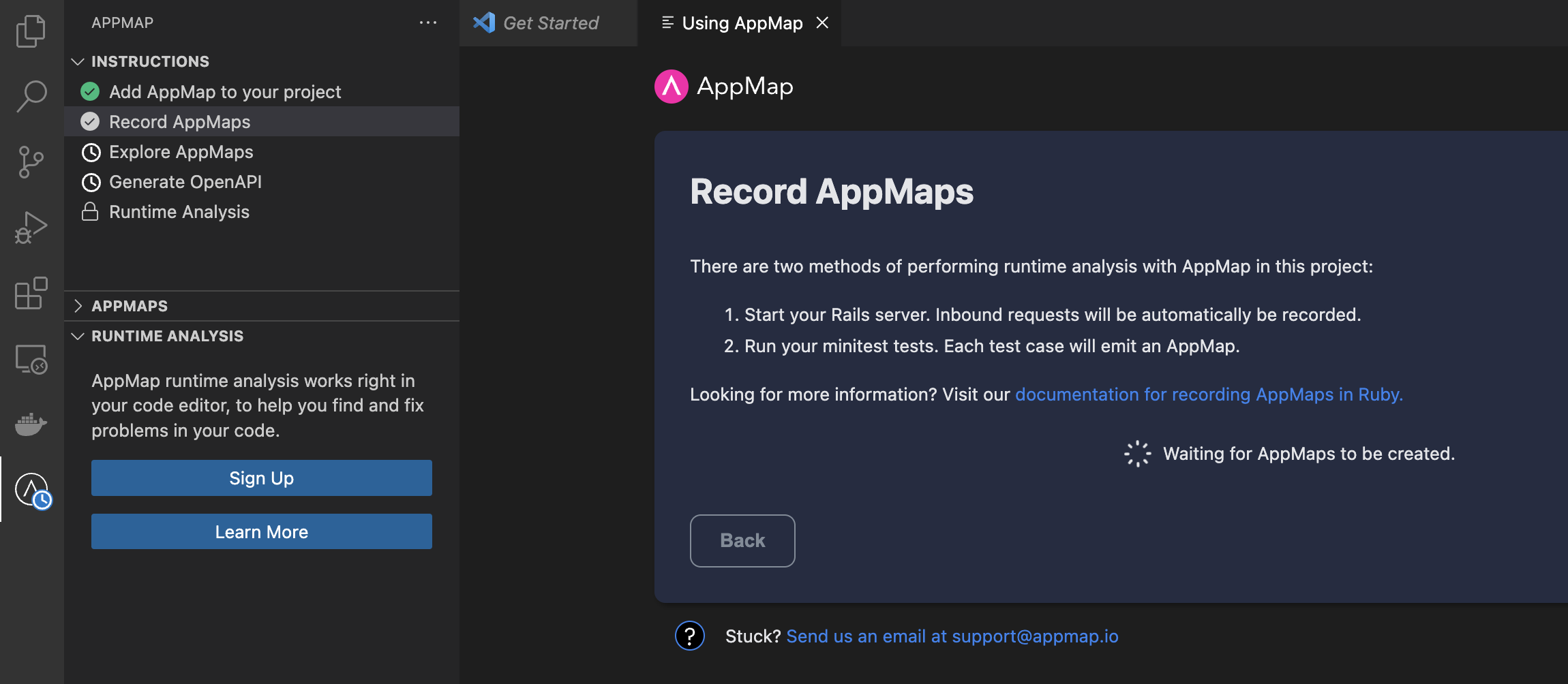Select the completed Record AppMaps checkmark
Image resolution: width=1568 pixels, height=684 pixels.
[90, 121]
